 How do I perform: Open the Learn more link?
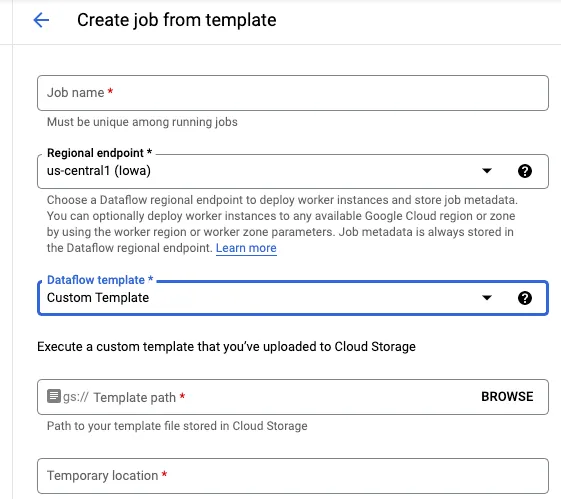(246, 248)
